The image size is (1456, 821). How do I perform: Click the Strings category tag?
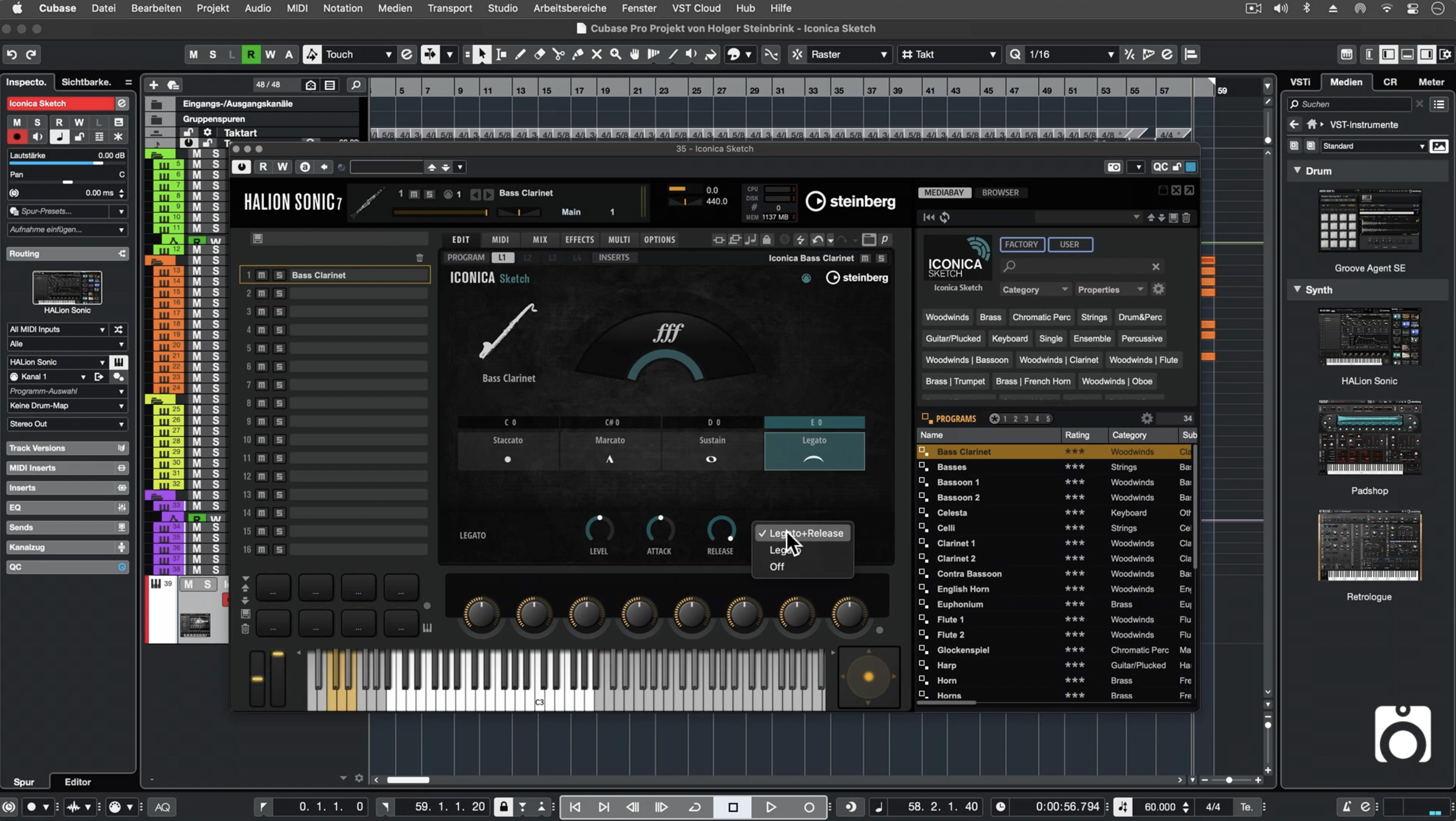[1094, 317]
